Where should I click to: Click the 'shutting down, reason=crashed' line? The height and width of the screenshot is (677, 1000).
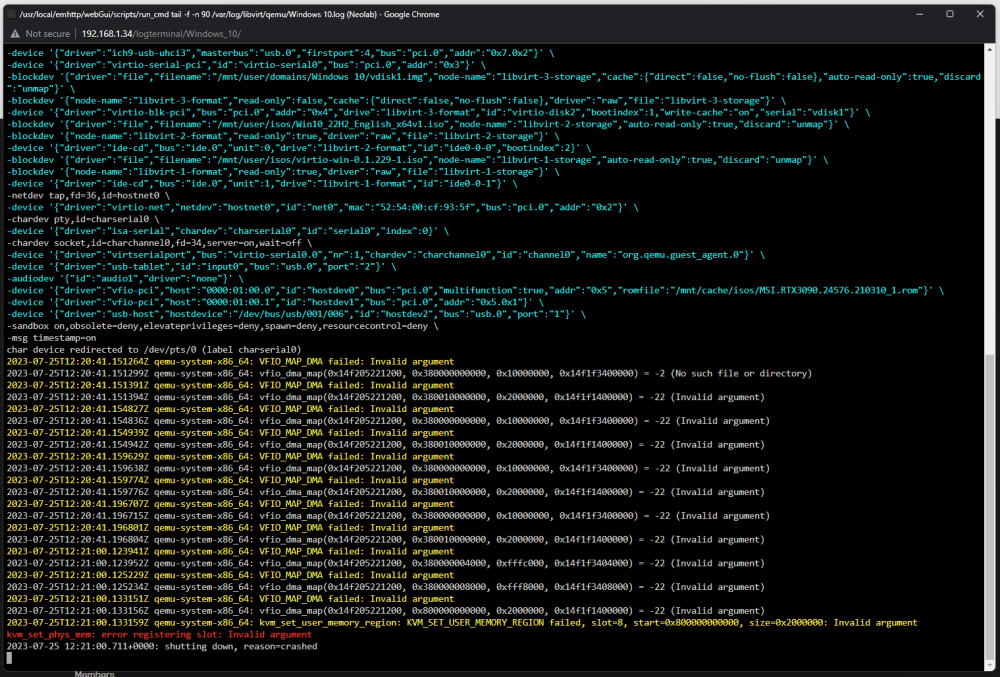(x=162, y=646)
